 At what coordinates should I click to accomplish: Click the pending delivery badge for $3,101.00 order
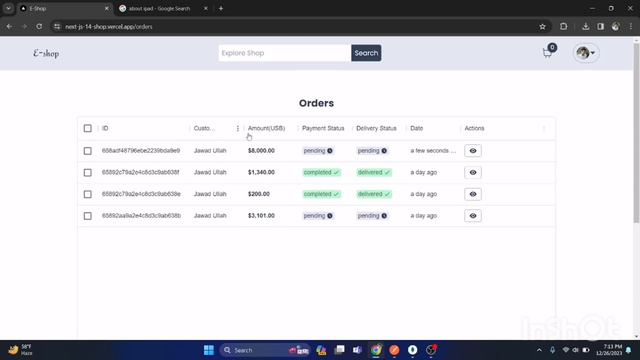click(x=372, y=216)
